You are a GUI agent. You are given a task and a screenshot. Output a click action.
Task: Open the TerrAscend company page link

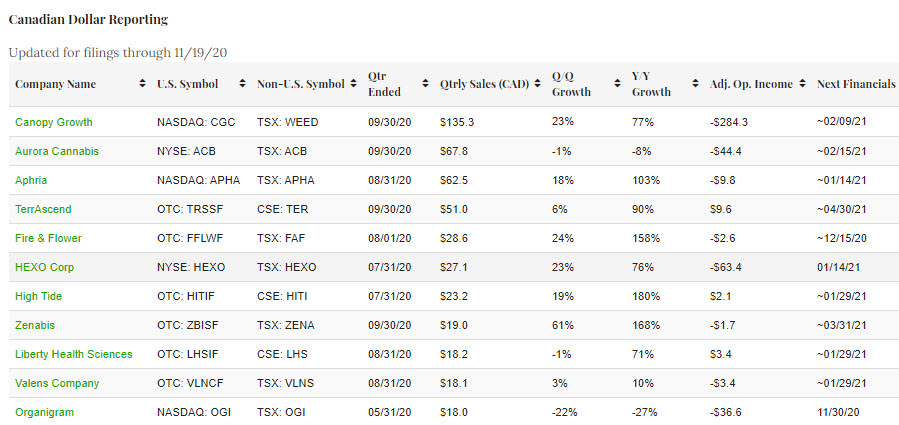[43, 209]
